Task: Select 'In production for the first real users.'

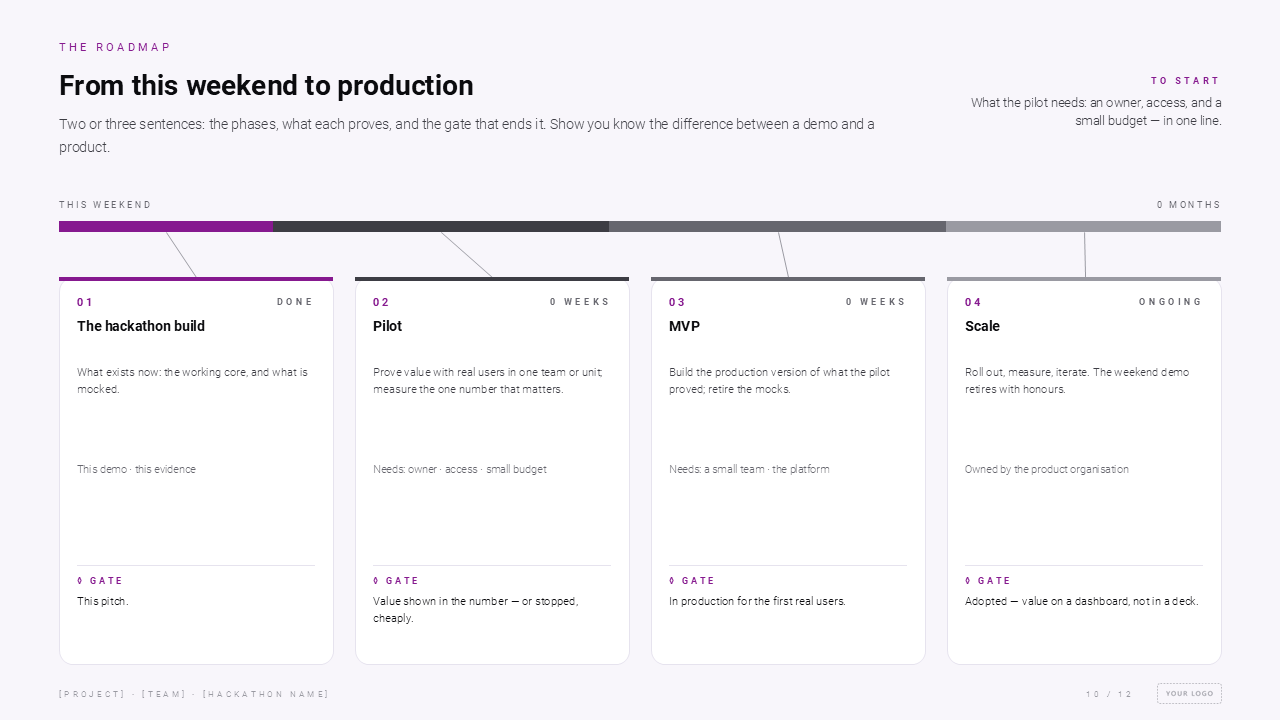Action: [757, 601]
